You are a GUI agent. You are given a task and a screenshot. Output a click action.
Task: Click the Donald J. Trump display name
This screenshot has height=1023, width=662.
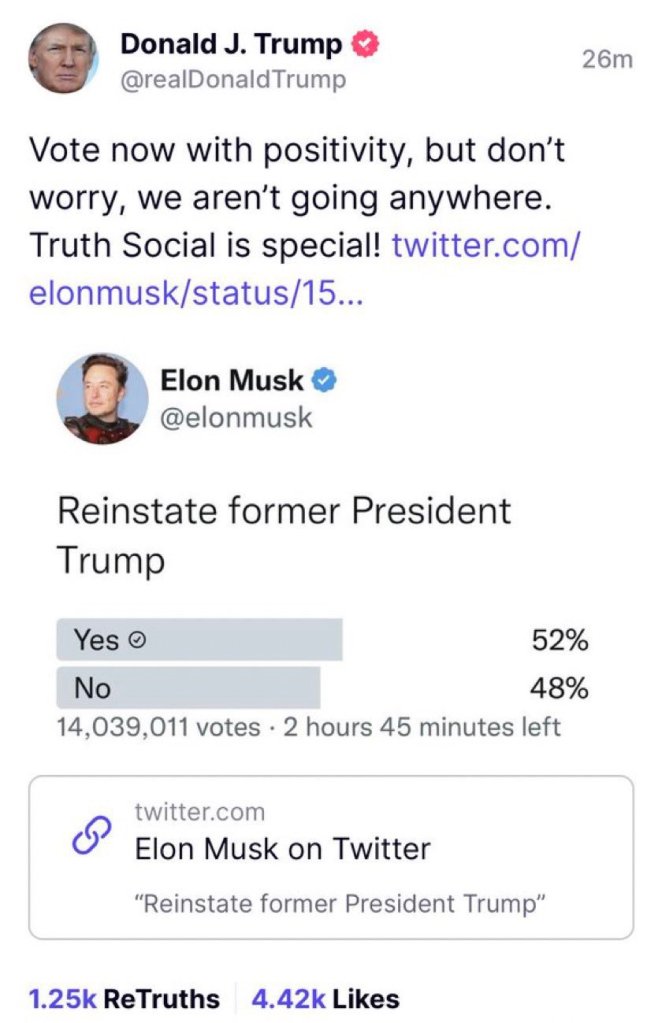(x=230, y=44)
